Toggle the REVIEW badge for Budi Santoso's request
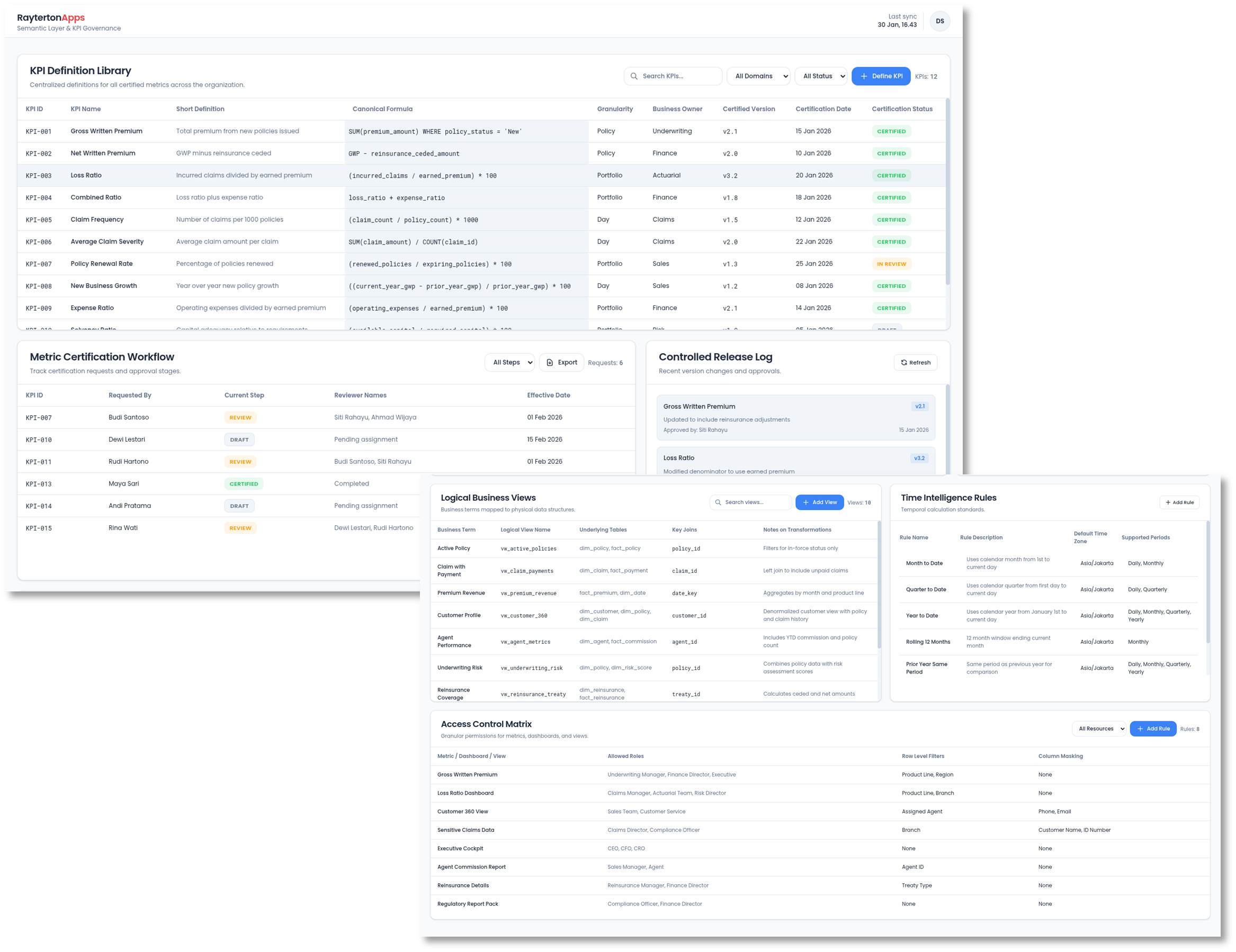This screenshot has width=1236, height=952. 240,417
